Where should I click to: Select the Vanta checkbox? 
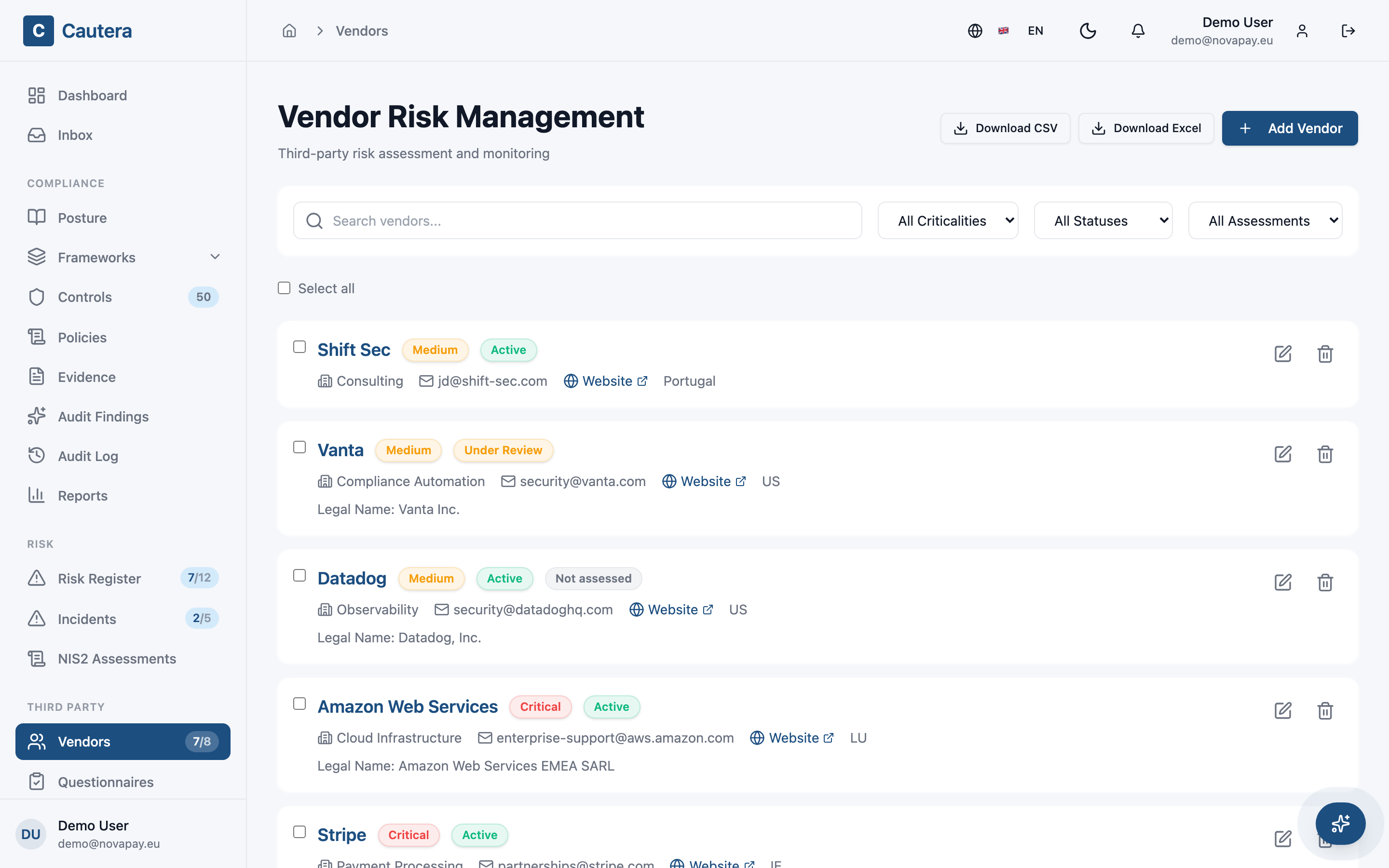click(x=300, y=447)
